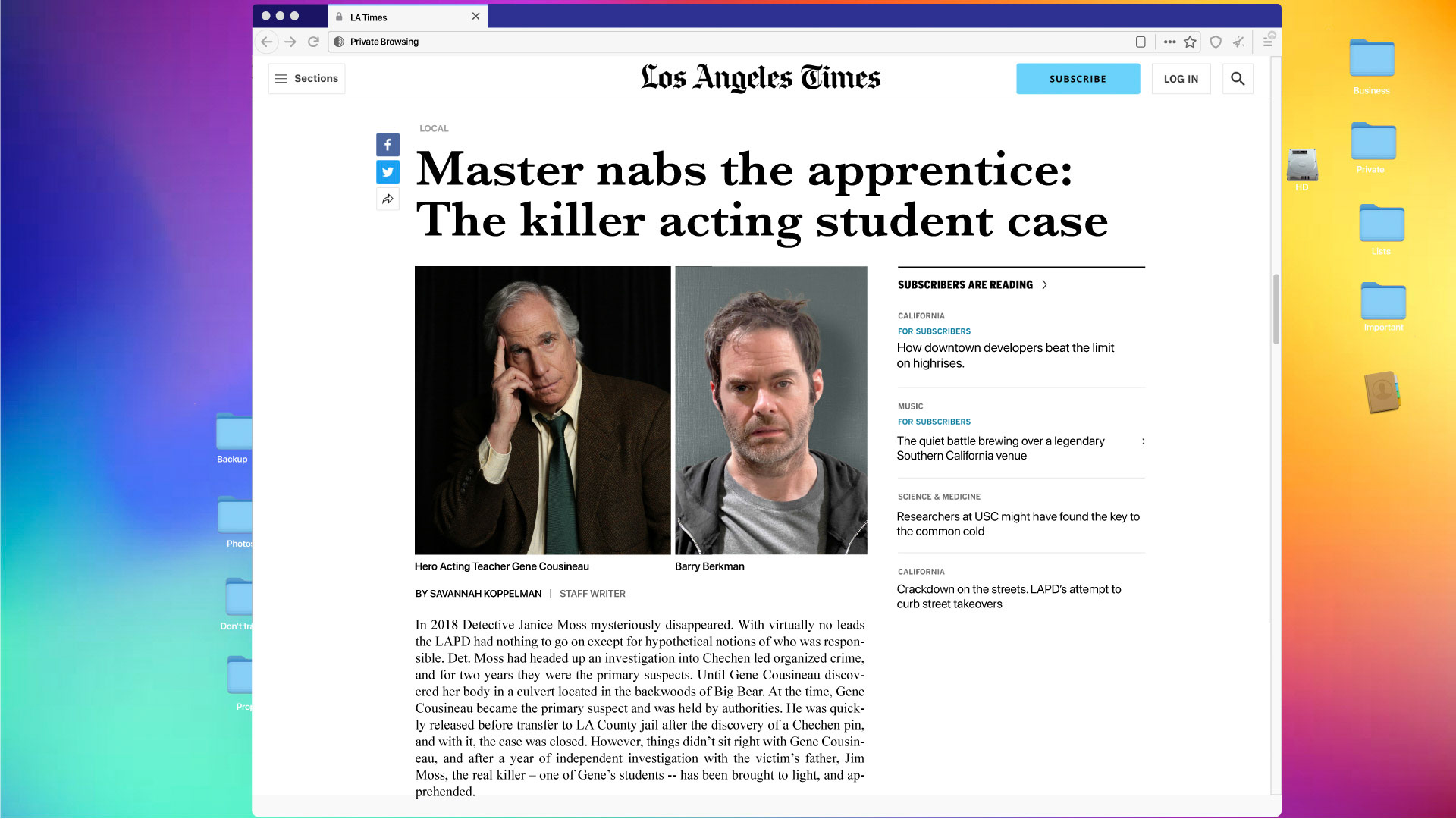This screenshot has width=1456, height=819.
Task: Open the reader view icon in address bar
Action: (x=1140, y=42)
